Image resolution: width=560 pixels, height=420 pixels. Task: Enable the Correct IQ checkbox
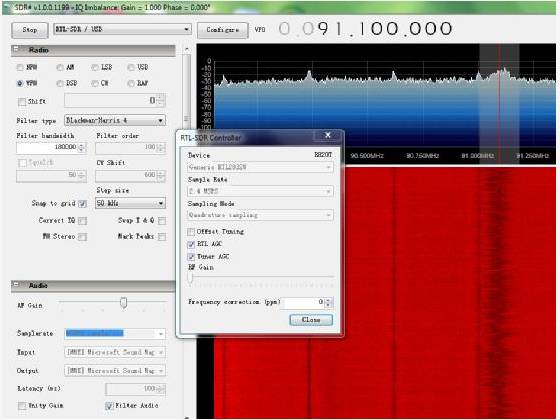82,221
